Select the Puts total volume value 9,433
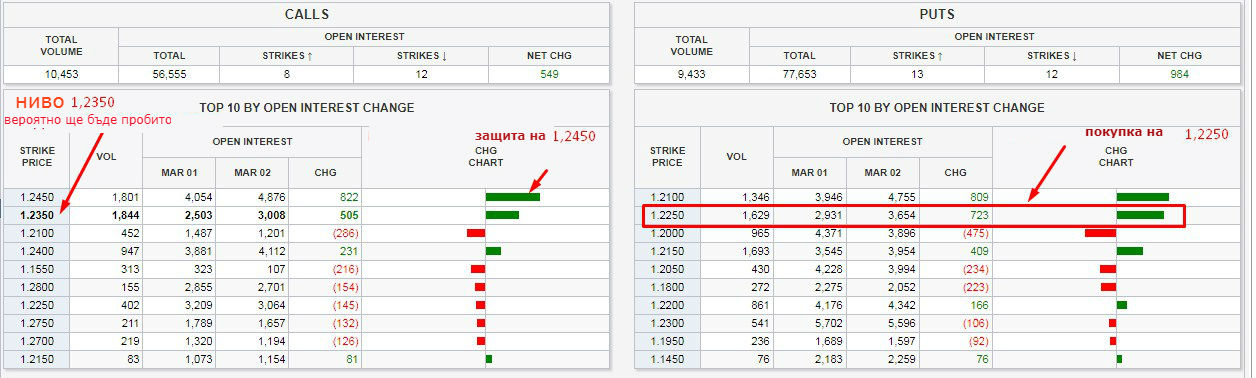Image resolution: width=1256 pixels, height=378 pixels. [x=691, y=74]
